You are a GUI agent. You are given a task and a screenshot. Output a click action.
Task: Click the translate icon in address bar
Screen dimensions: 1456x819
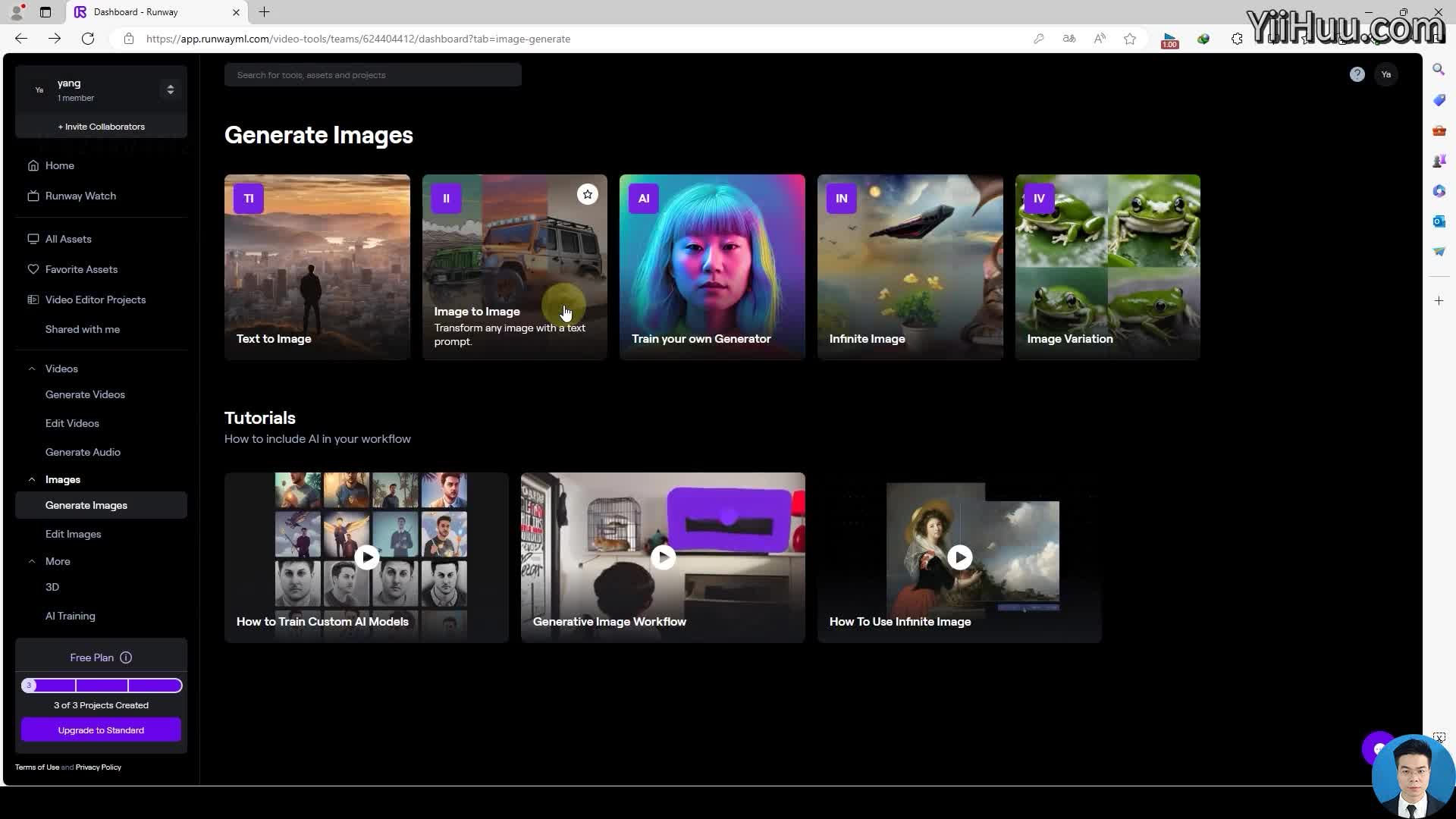coord(1069,39)
